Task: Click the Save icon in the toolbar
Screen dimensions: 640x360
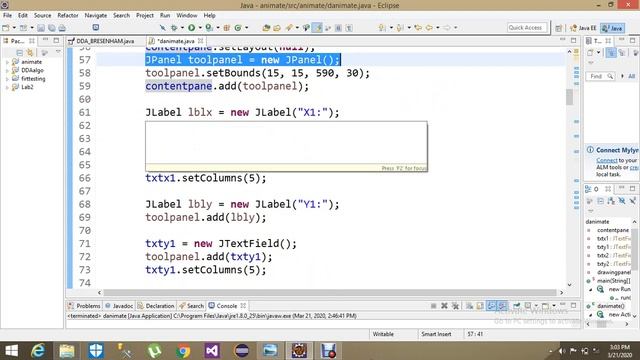Action: pos(41,28)
